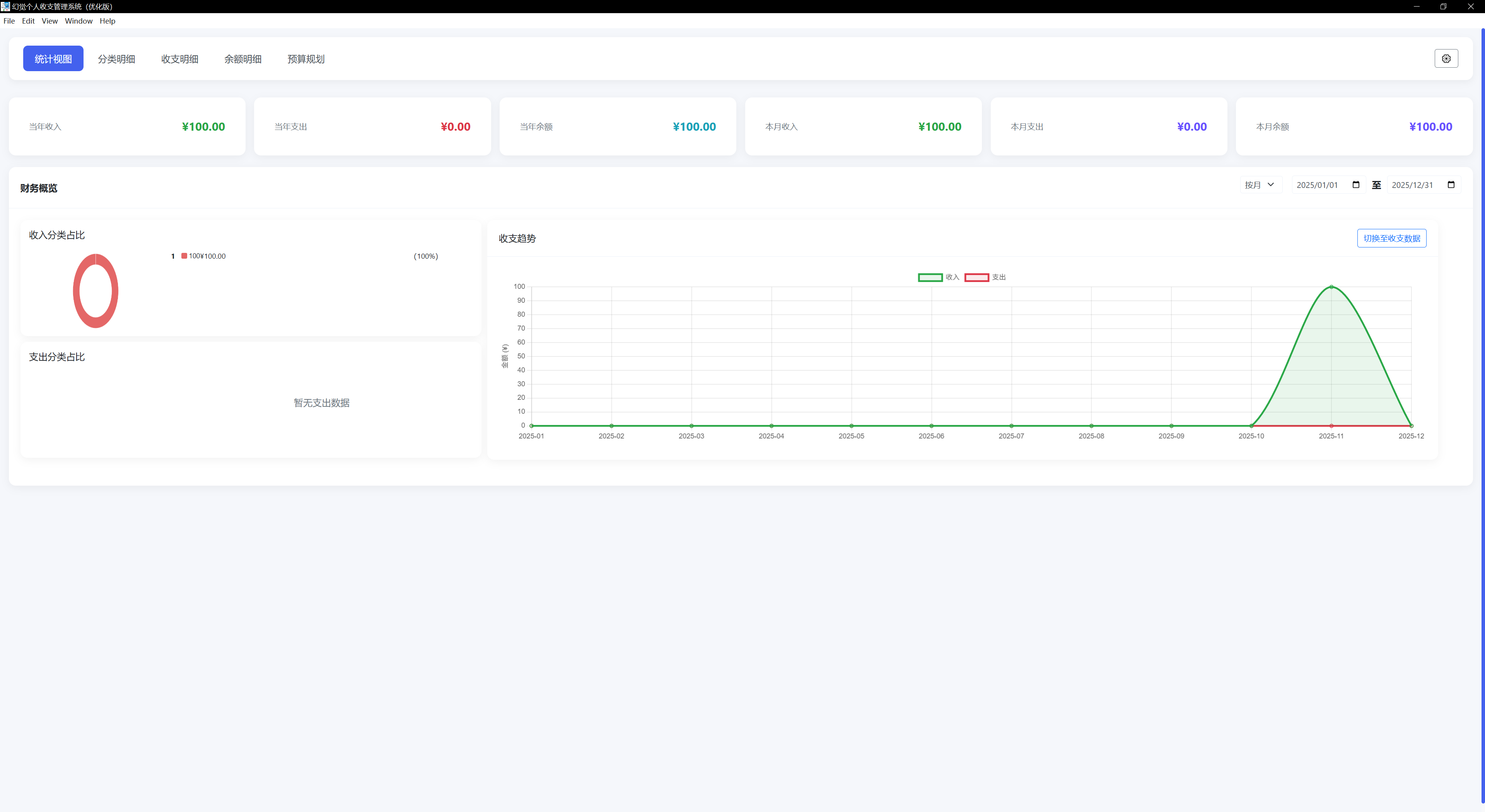The width and height of the screenshot is (1485, 812).
Task: Restore down the window
Action: (1443, 6)
